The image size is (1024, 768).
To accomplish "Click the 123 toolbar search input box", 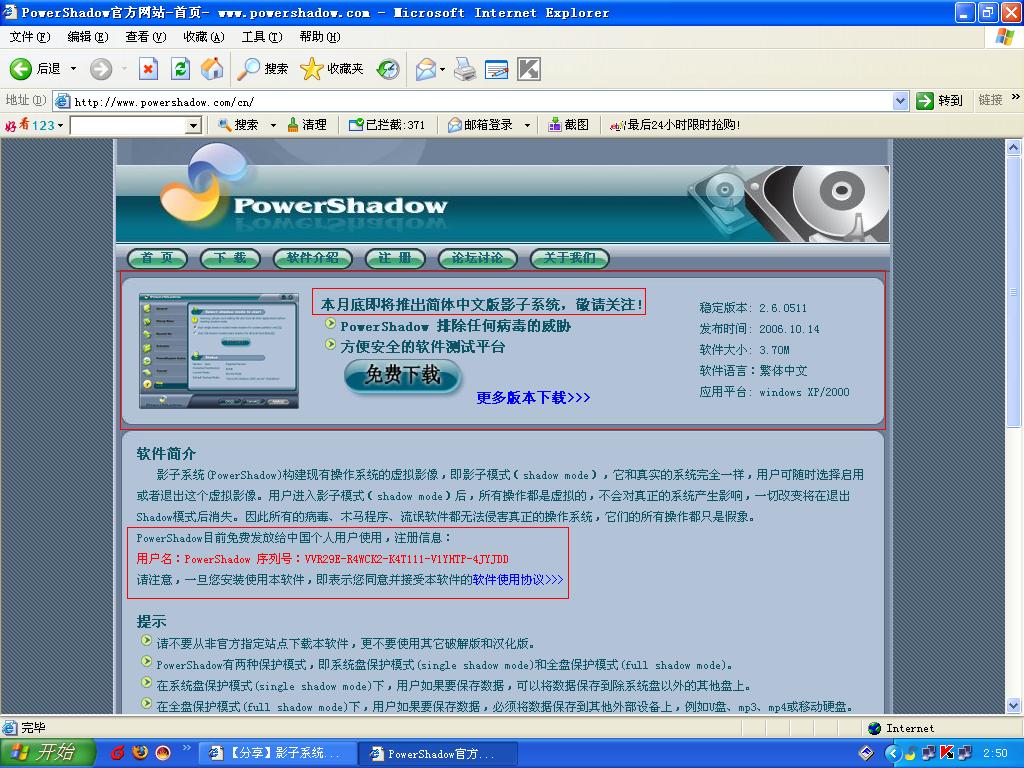I will [127, 125].
